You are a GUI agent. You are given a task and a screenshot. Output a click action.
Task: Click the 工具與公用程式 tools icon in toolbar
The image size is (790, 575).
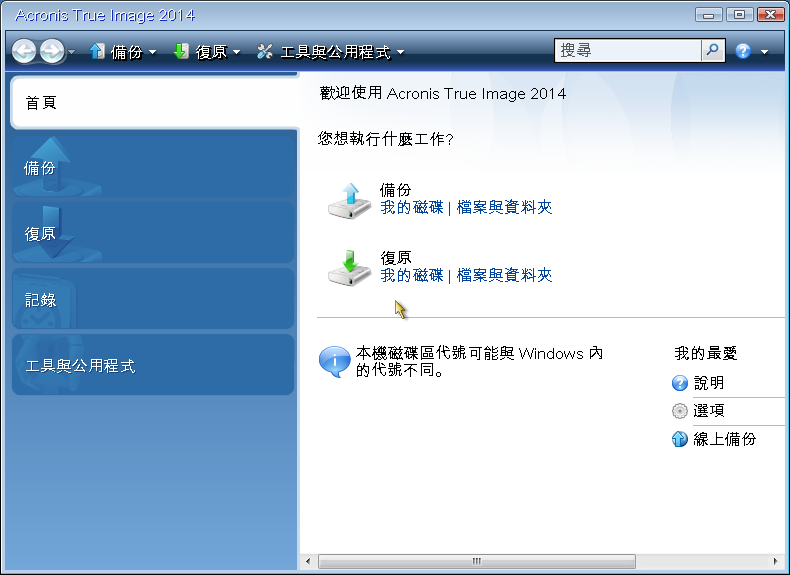[265, 51]
